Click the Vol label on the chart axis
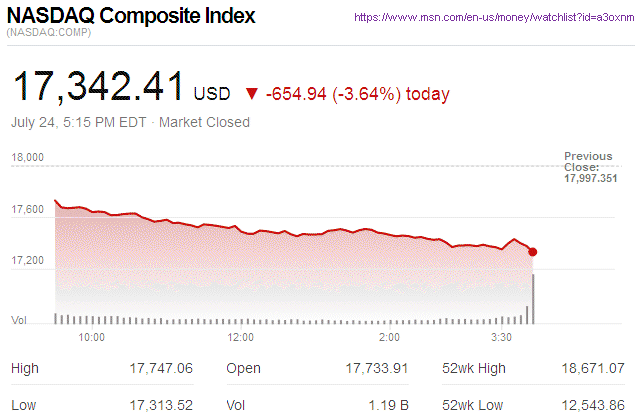 click(x=18, y=320)
